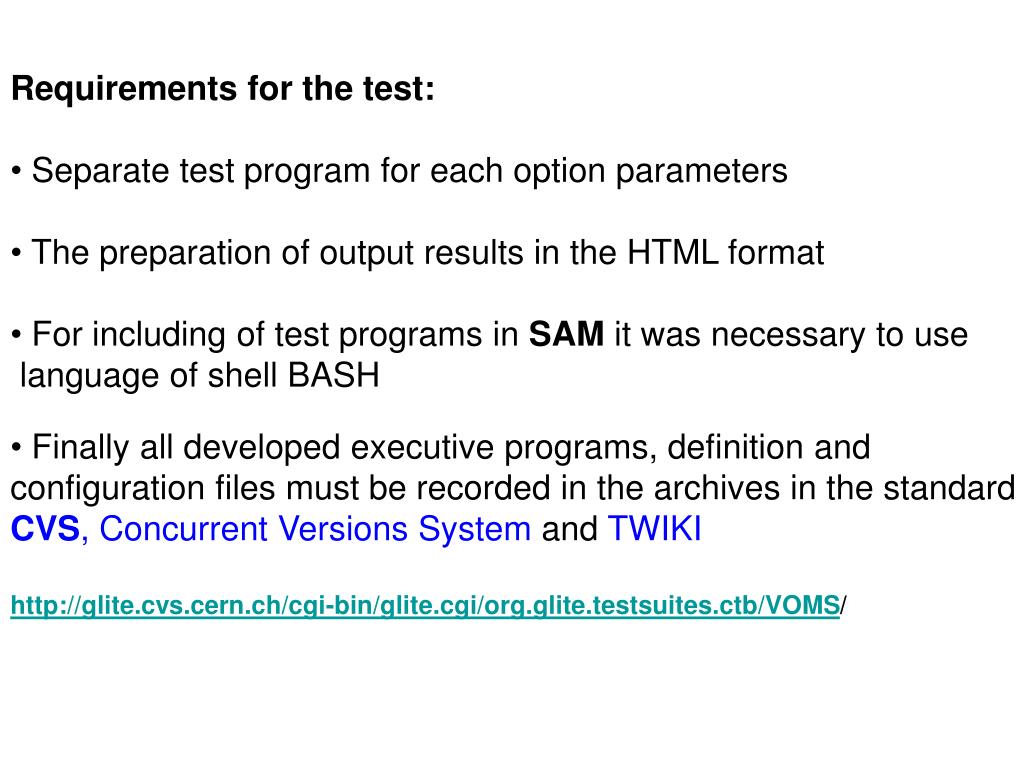Click the configuration files must be recorded line

click(x=513, y=488)
